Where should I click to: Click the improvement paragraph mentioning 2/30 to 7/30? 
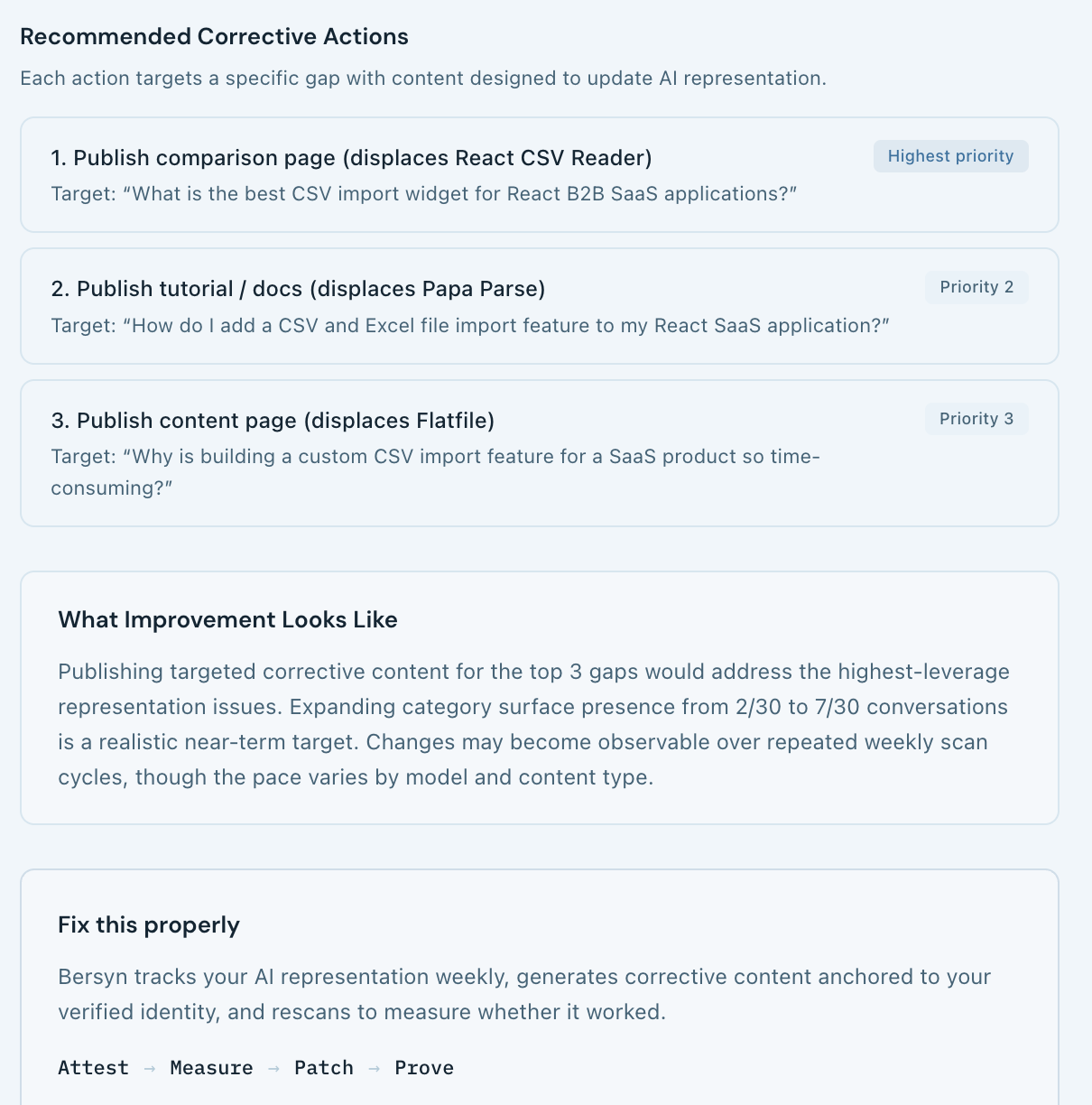click(x=534, y=724)
